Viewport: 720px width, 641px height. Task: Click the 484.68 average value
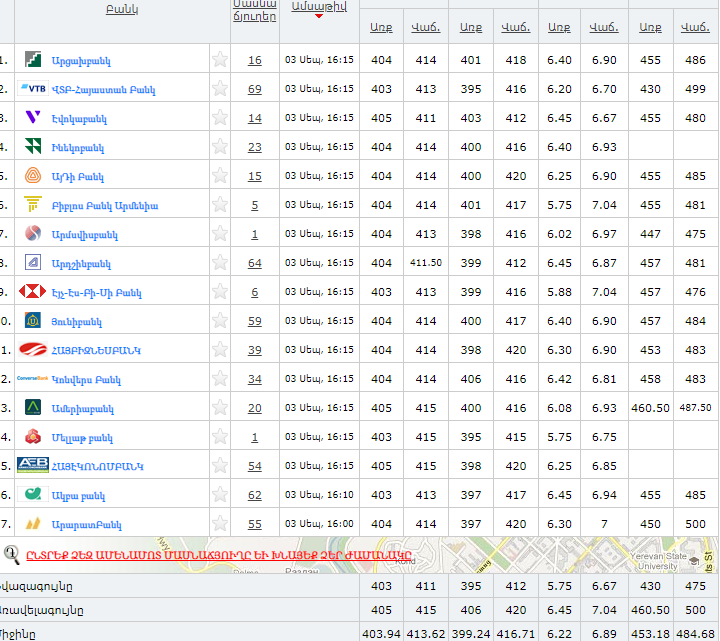coord(695,634)
